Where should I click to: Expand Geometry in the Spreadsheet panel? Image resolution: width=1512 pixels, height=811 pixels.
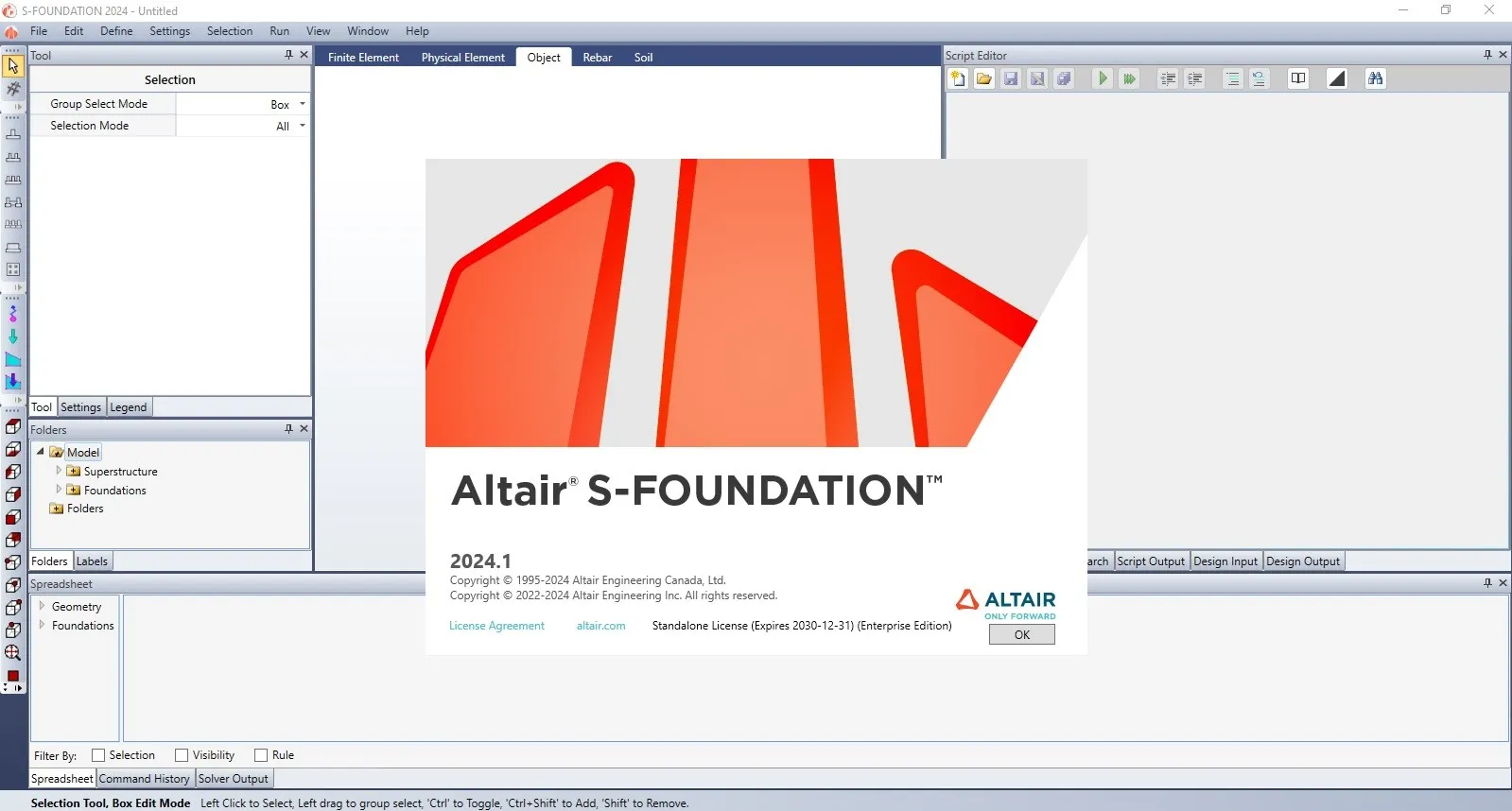point(42,606)
